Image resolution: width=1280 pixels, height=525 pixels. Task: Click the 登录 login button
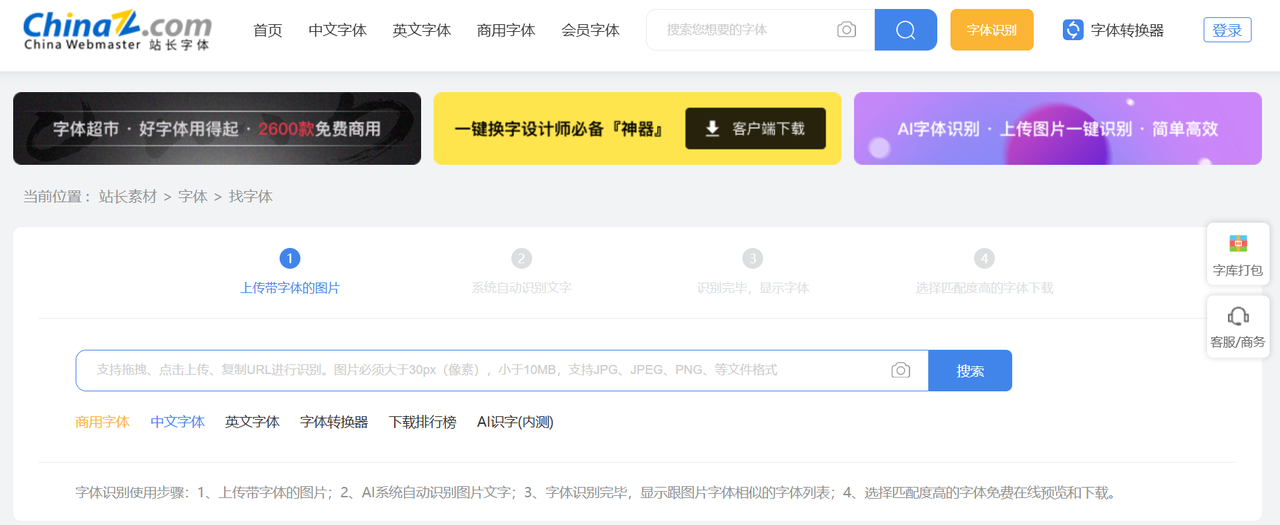[x=1227, y=30]
